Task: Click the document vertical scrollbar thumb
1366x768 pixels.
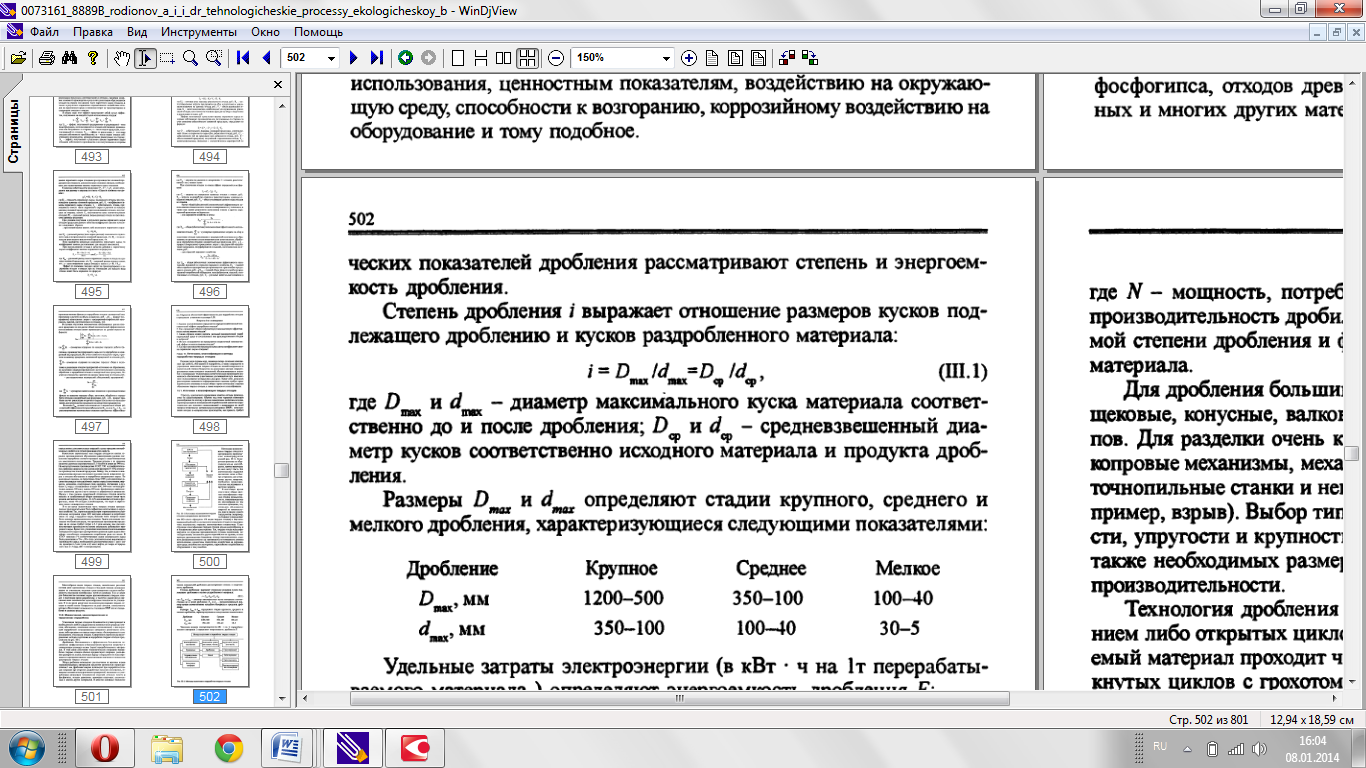Action: [x=1353, y=453]
